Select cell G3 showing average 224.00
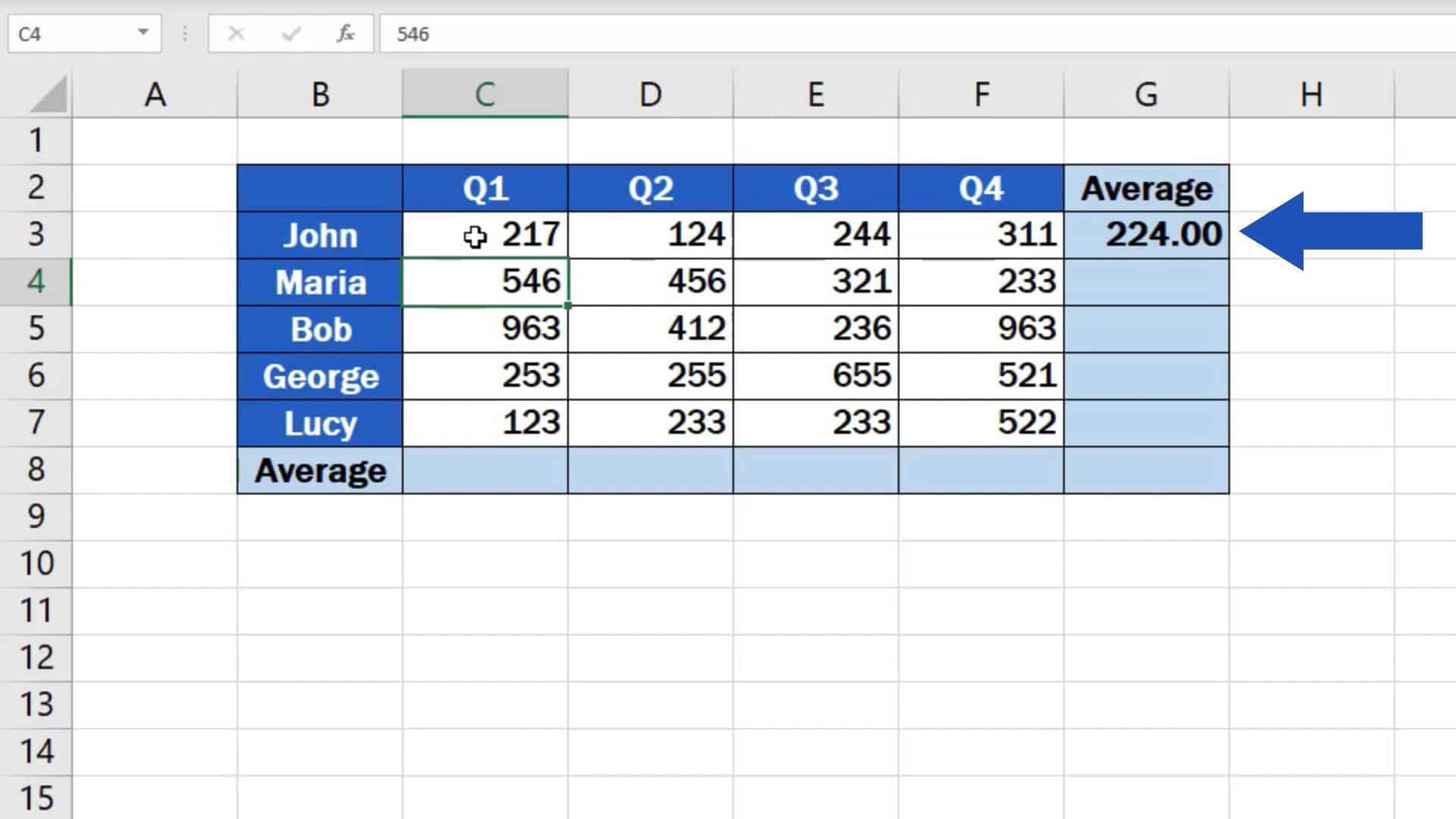1456x819 pixels. 1144,234
